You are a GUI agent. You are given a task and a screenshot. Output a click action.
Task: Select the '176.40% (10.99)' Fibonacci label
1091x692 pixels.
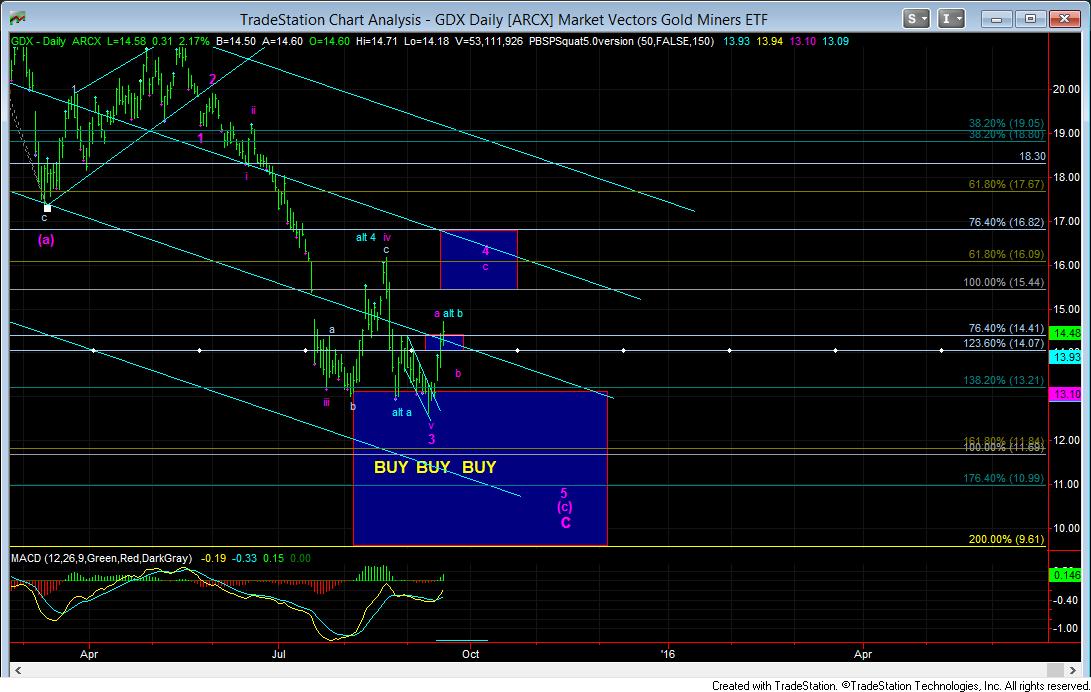[x=1003, y=478]
